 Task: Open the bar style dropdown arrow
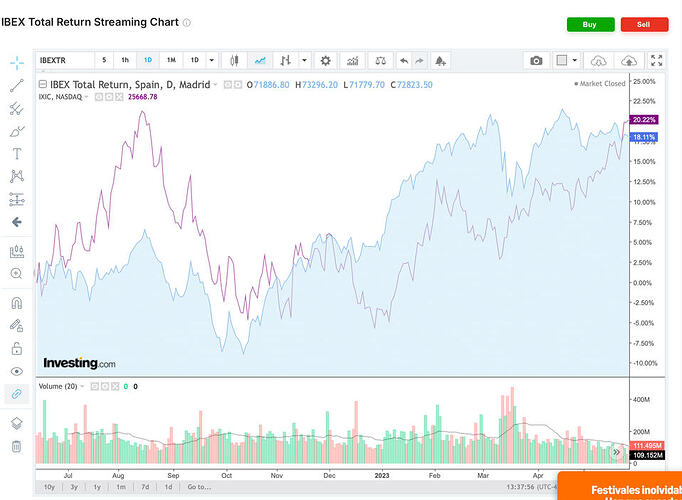click(304, 60)
